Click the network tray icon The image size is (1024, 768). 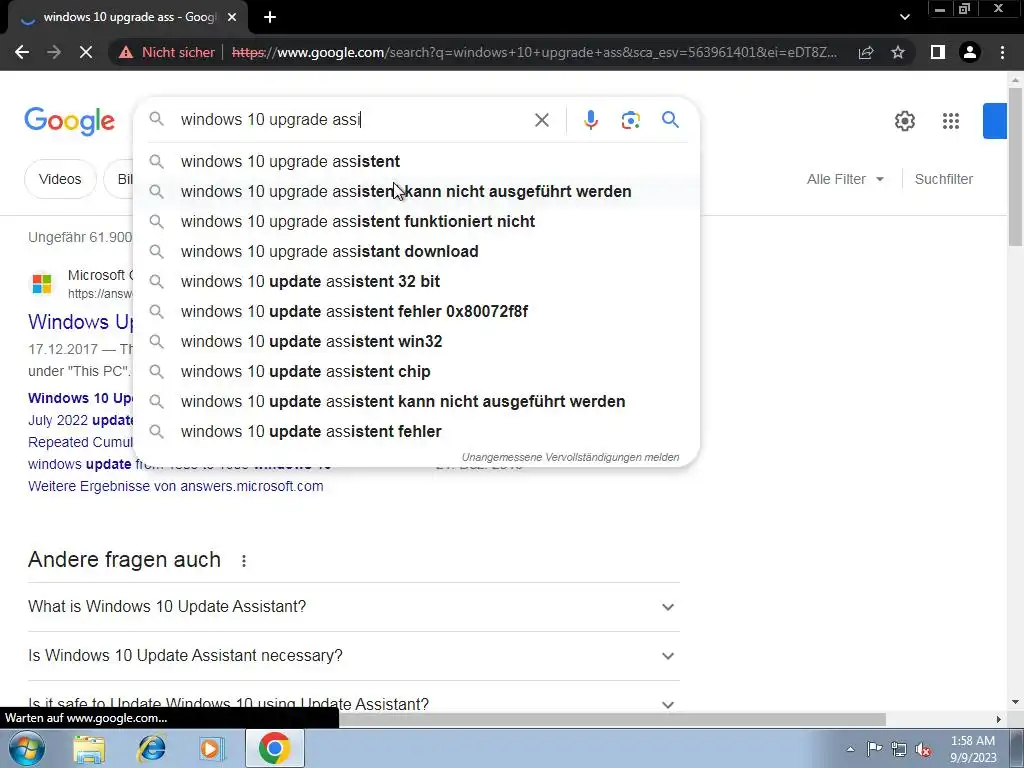(x=899, y=749)
